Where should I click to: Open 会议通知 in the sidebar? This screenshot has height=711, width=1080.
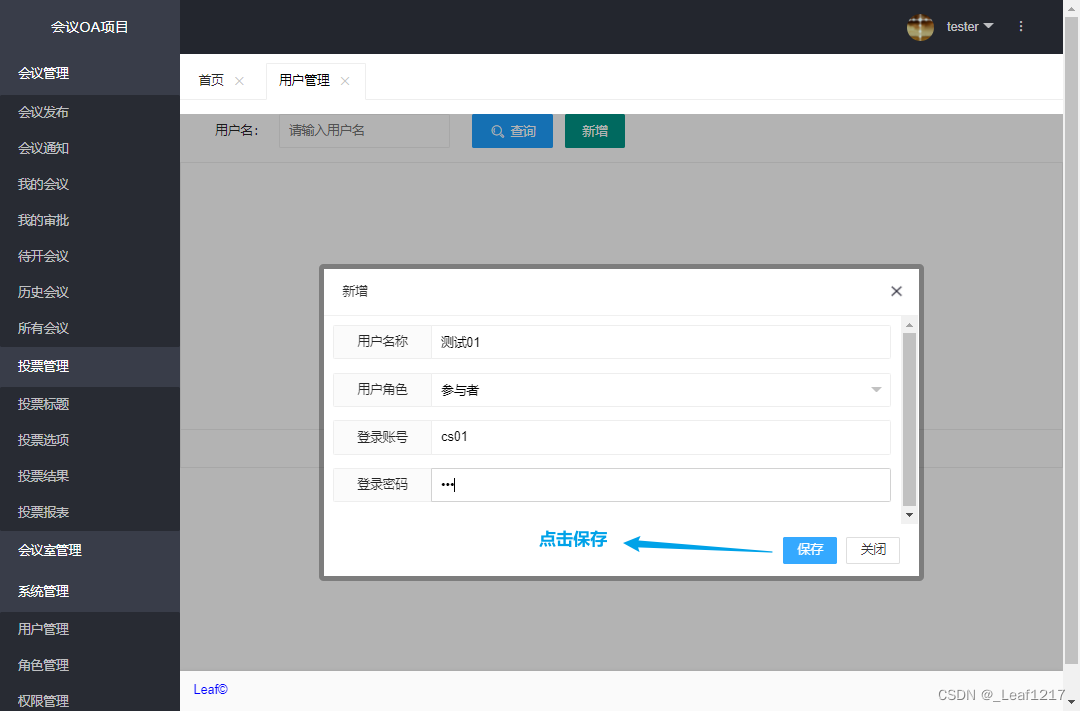90,148
